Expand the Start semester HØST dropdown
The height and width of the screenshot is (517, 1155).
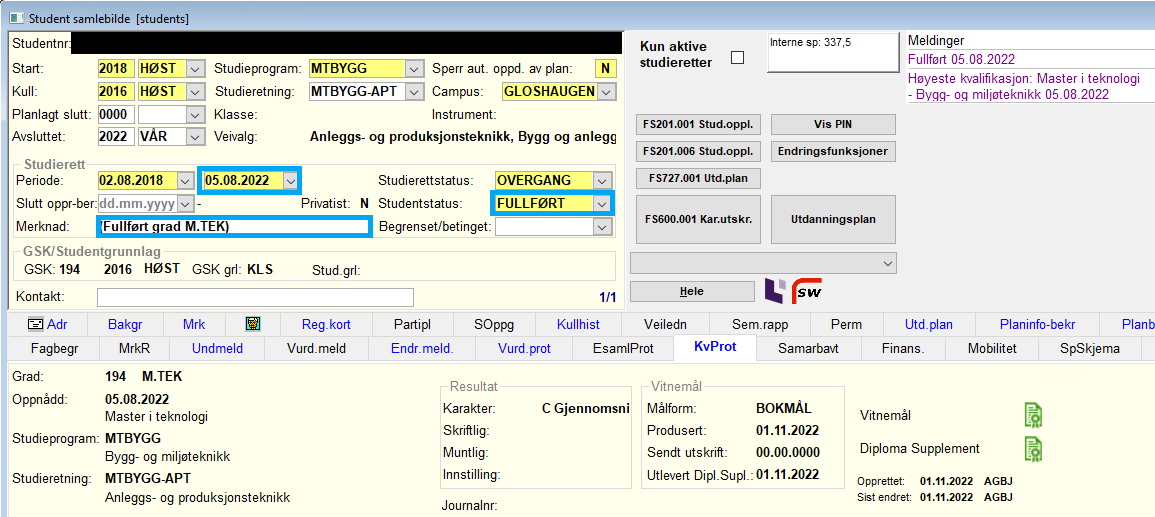(196, 69)
